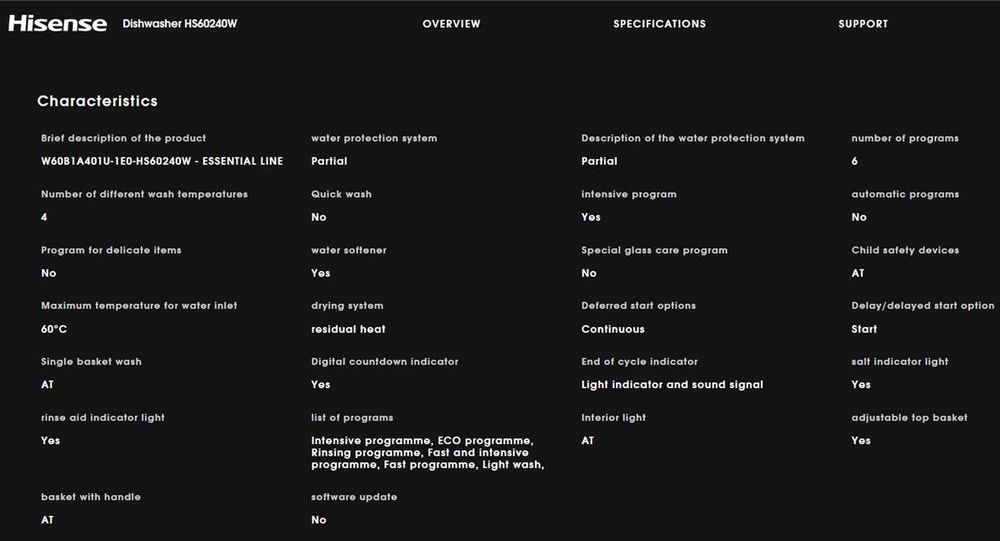Select the 'Quick wash' specification label
This screenshot has height=541, width=1000.
(x=341, y=194)
